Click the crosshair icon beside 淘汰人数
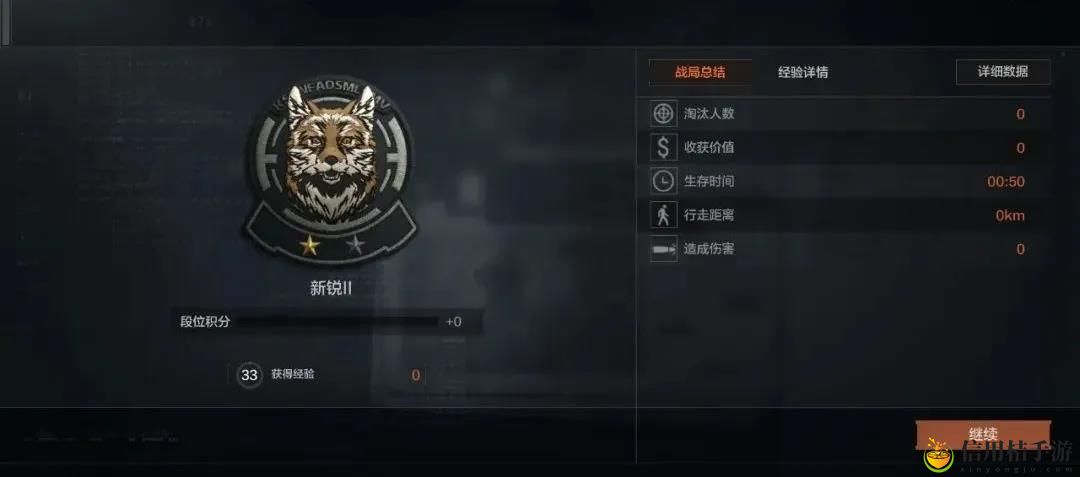The image size is (1080, 477). pos(663,114)
